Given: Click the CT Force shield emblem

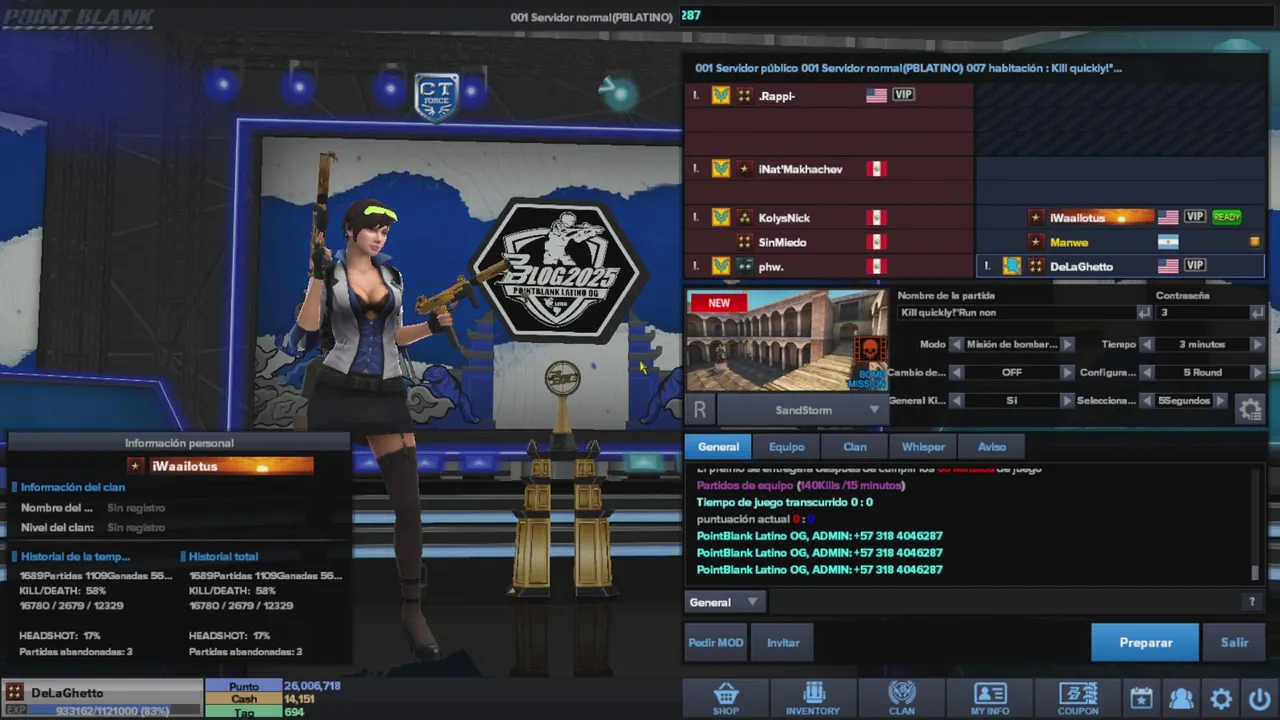Looking at the screenshot, I should 436,97.
